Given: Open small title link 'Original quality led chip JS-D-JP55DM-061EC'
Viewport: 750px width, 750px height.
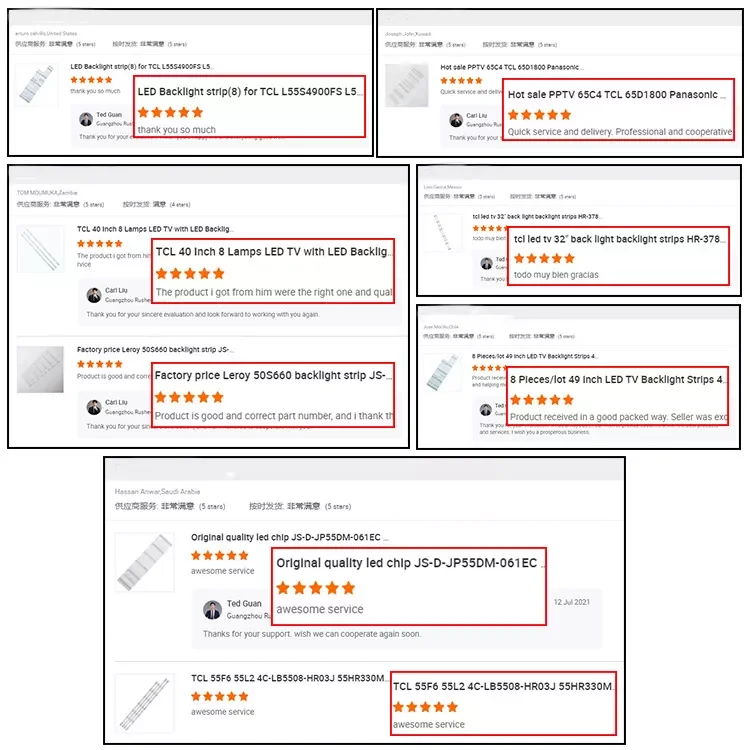Looking at the screenshot, I should pyautogui.click(x=288, y=537).
